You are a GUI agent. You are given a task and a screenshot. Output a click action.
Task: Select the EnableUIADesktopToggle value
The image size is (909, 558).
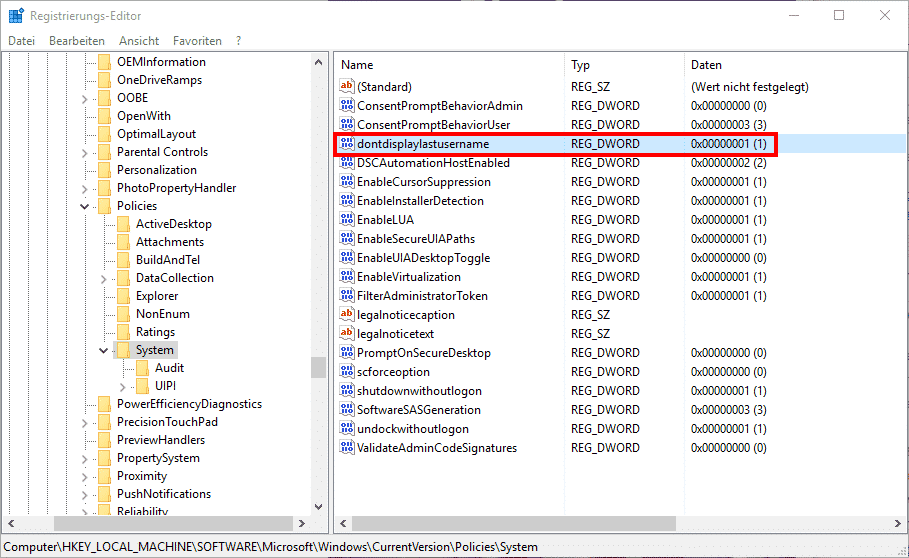[423, 258]
